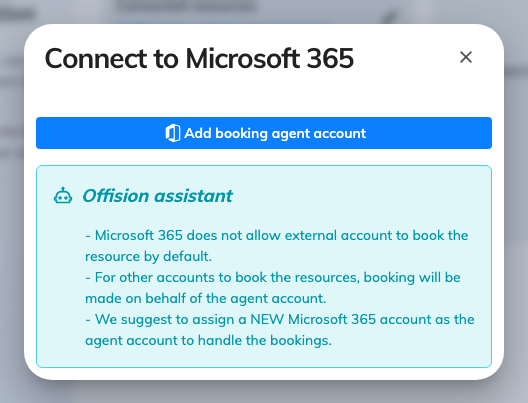Click the Office logo icon in the blue button

[x=173, y=133]
